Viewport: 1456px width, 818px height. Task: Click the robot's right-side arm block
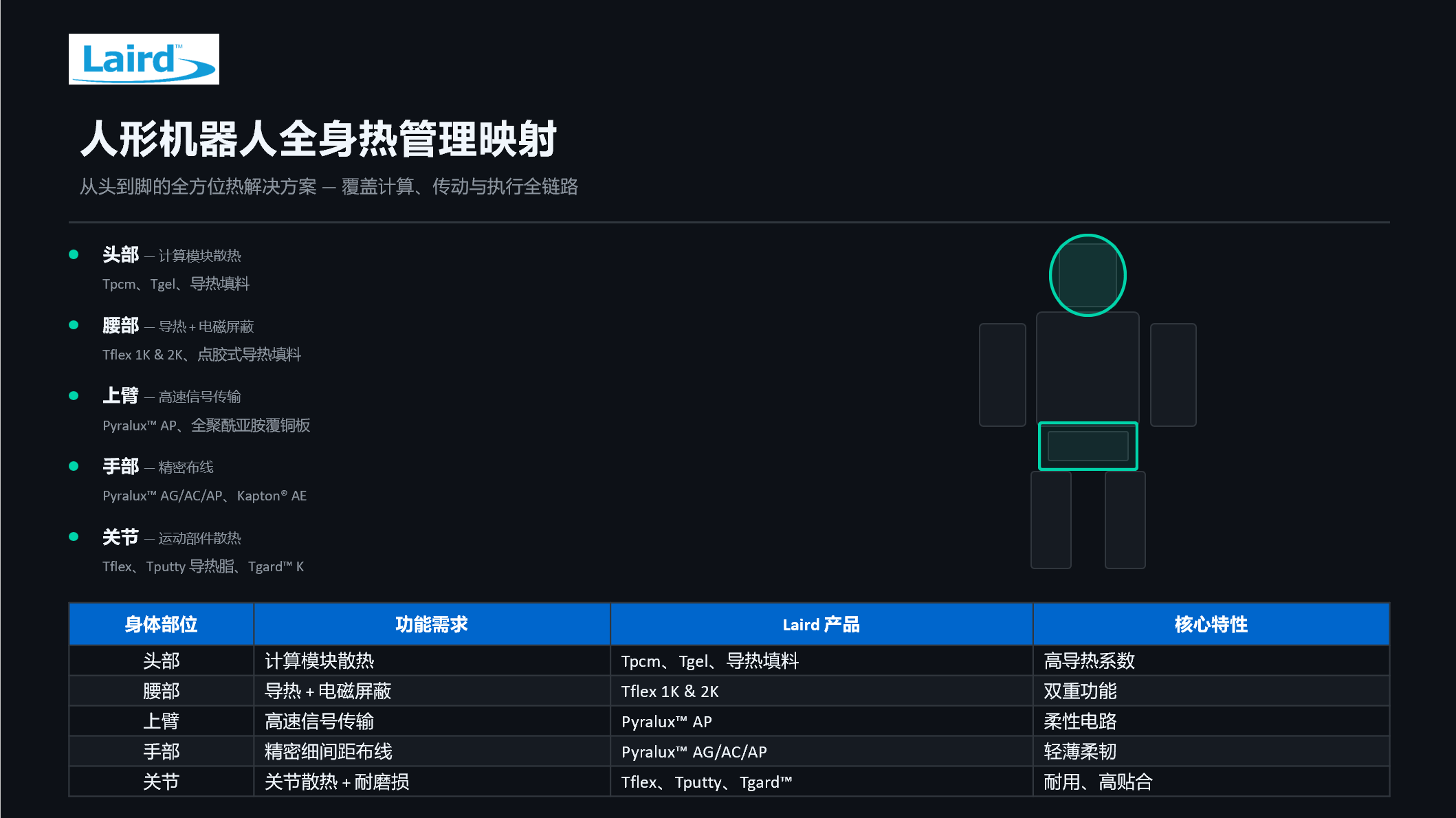click(x=1173, y=375)
